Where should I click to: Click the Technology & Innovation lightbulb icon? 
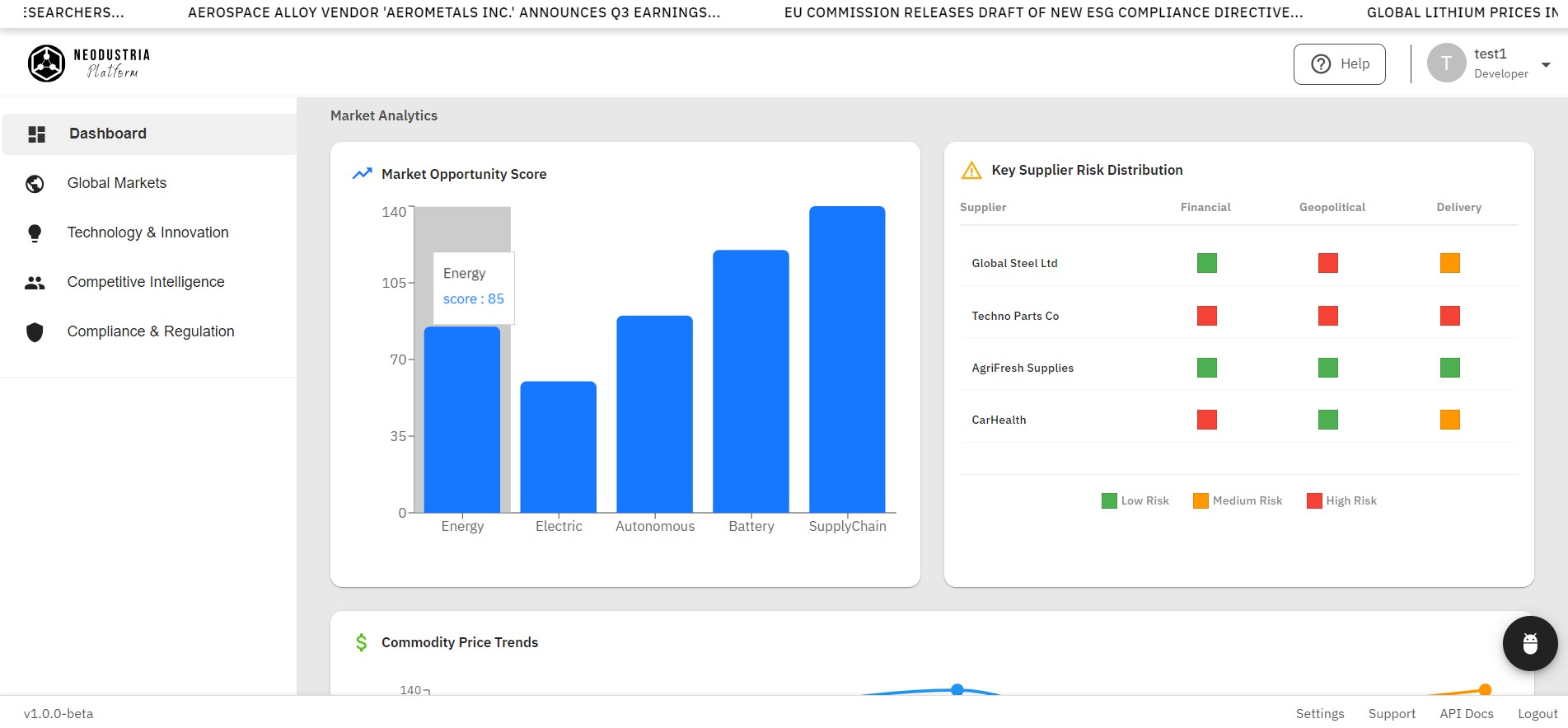pyautogui.click(x=35, y=233)
